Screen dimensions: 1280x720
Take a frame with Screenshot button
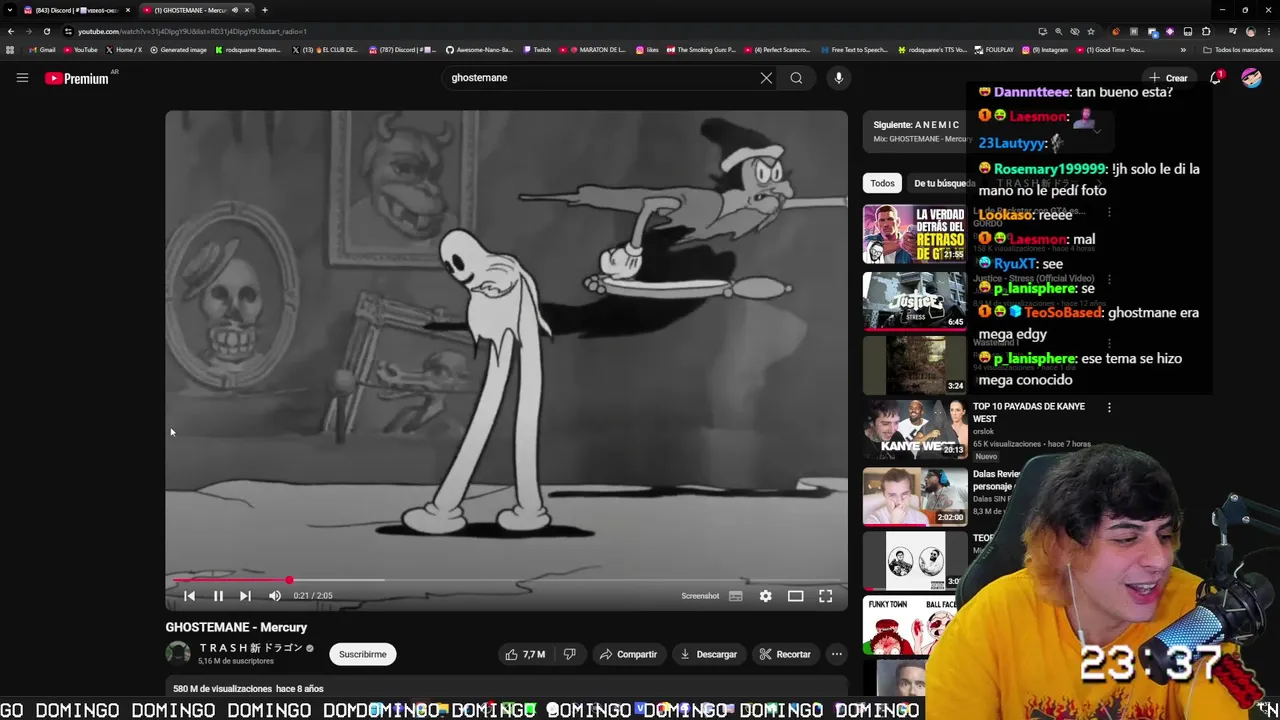700,596
